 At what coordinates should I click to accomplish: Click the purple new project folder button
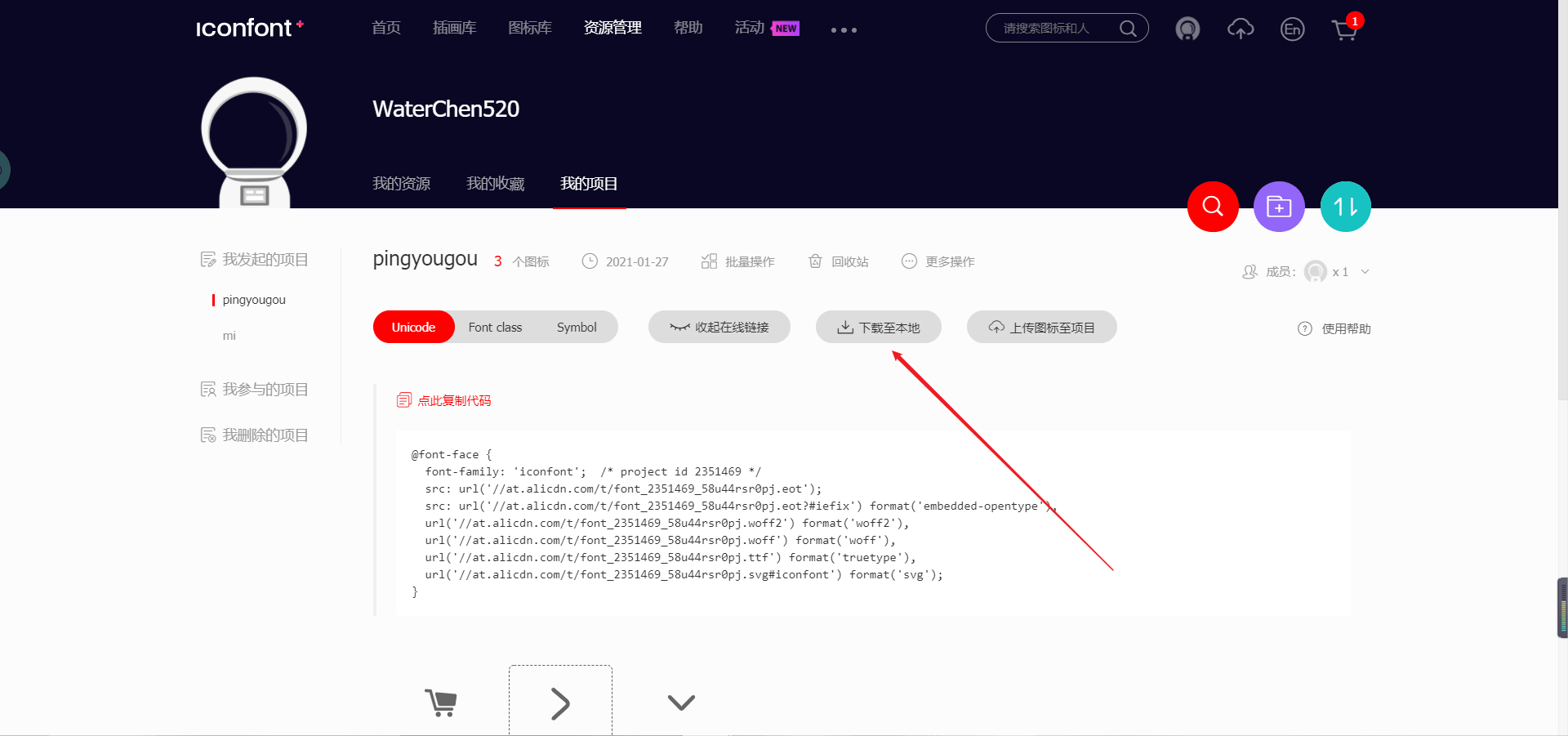click(x=1279, y=207)
